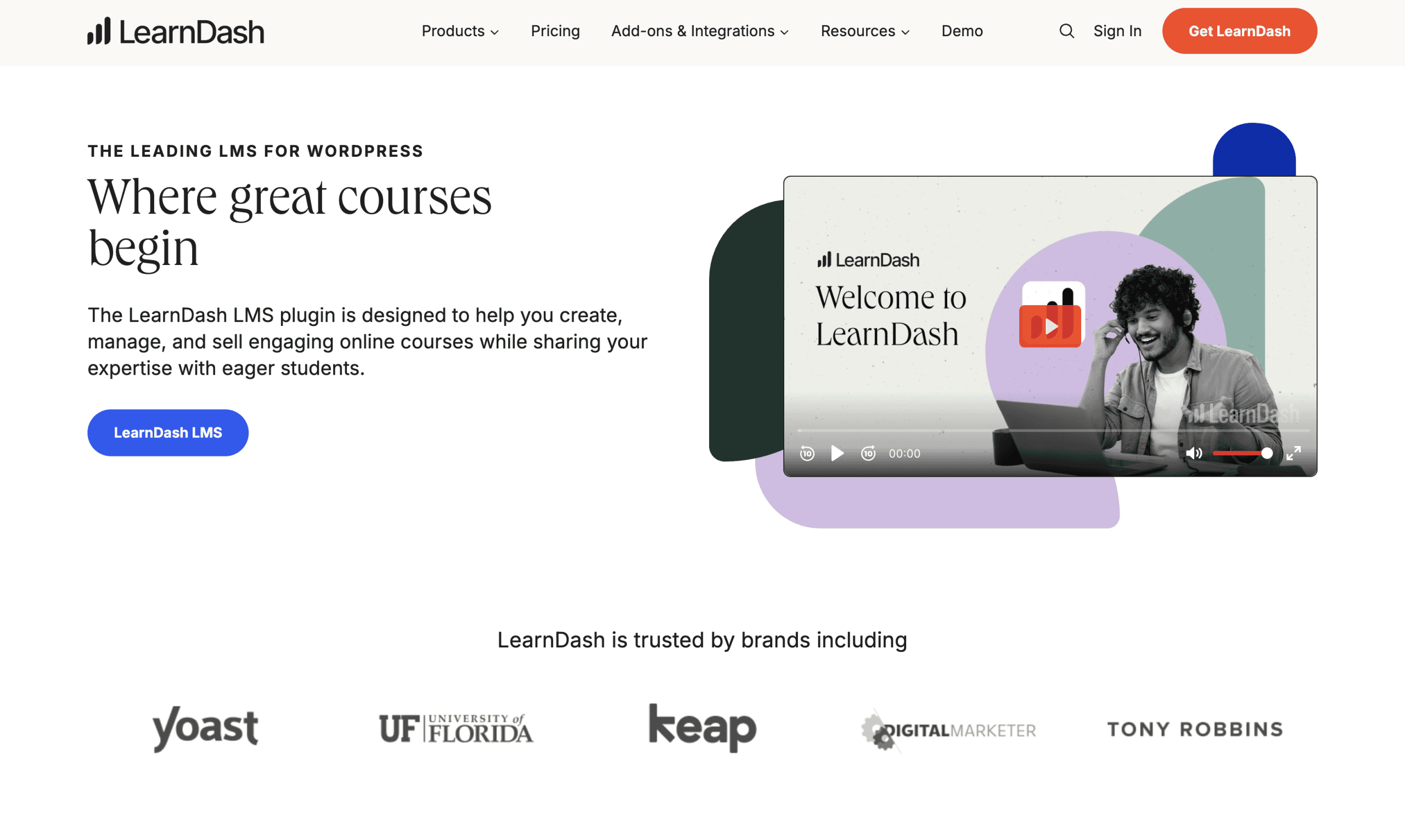Play the video with the red center button
Image resolution: width=1405 pixels, height=840 pixels.
(1050, 326)
